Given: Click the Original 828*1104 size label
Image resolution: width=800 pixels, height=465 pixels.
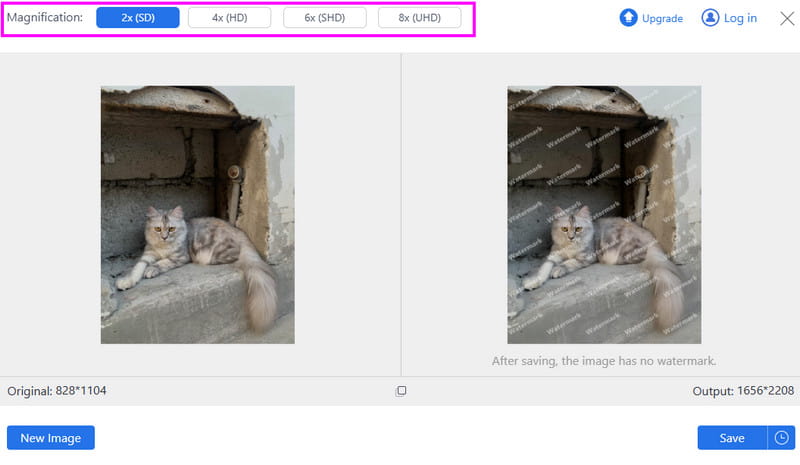Looking at the screenshot, I should coord(57,391).
